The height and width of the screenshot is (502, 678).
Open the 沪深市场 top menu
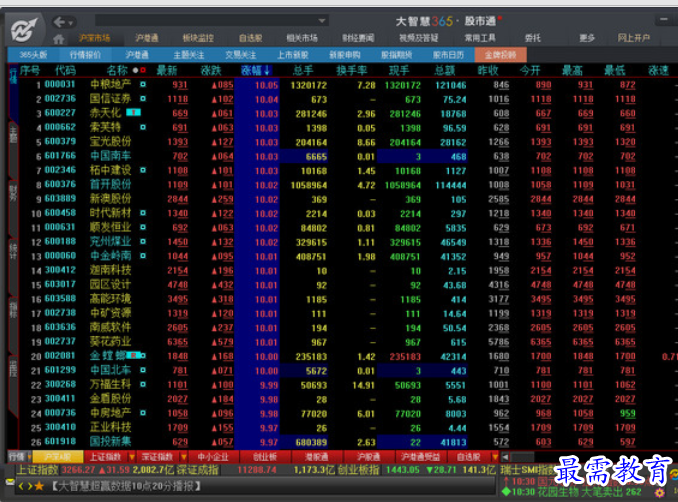tap(94, 38)
